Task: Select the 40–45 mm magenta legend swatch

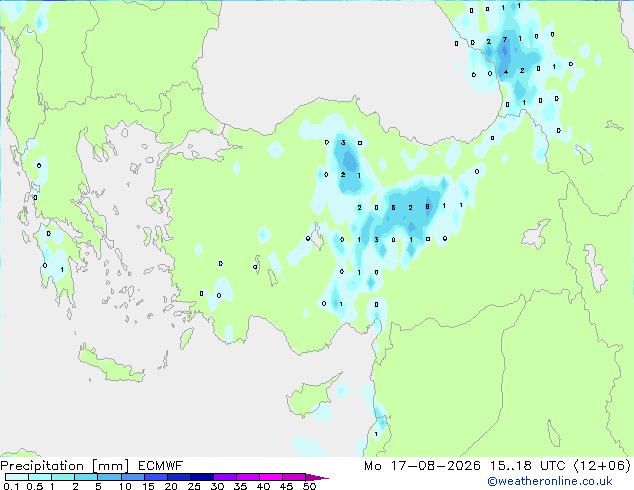Action: click(271, 477)
